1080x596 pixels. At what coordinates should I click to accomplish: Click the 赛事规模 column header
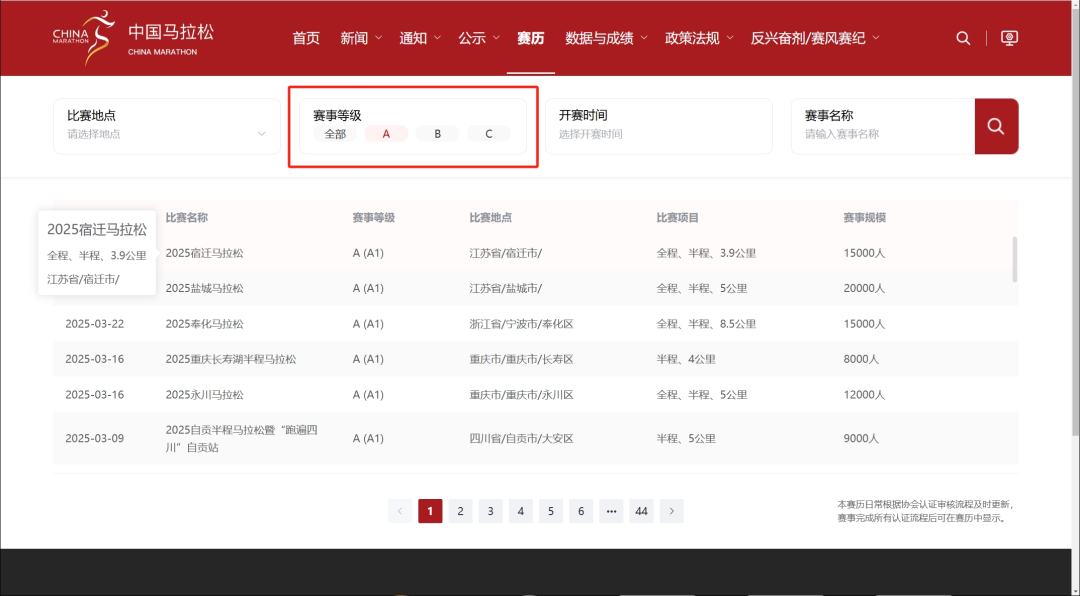[x=864, y=218]
